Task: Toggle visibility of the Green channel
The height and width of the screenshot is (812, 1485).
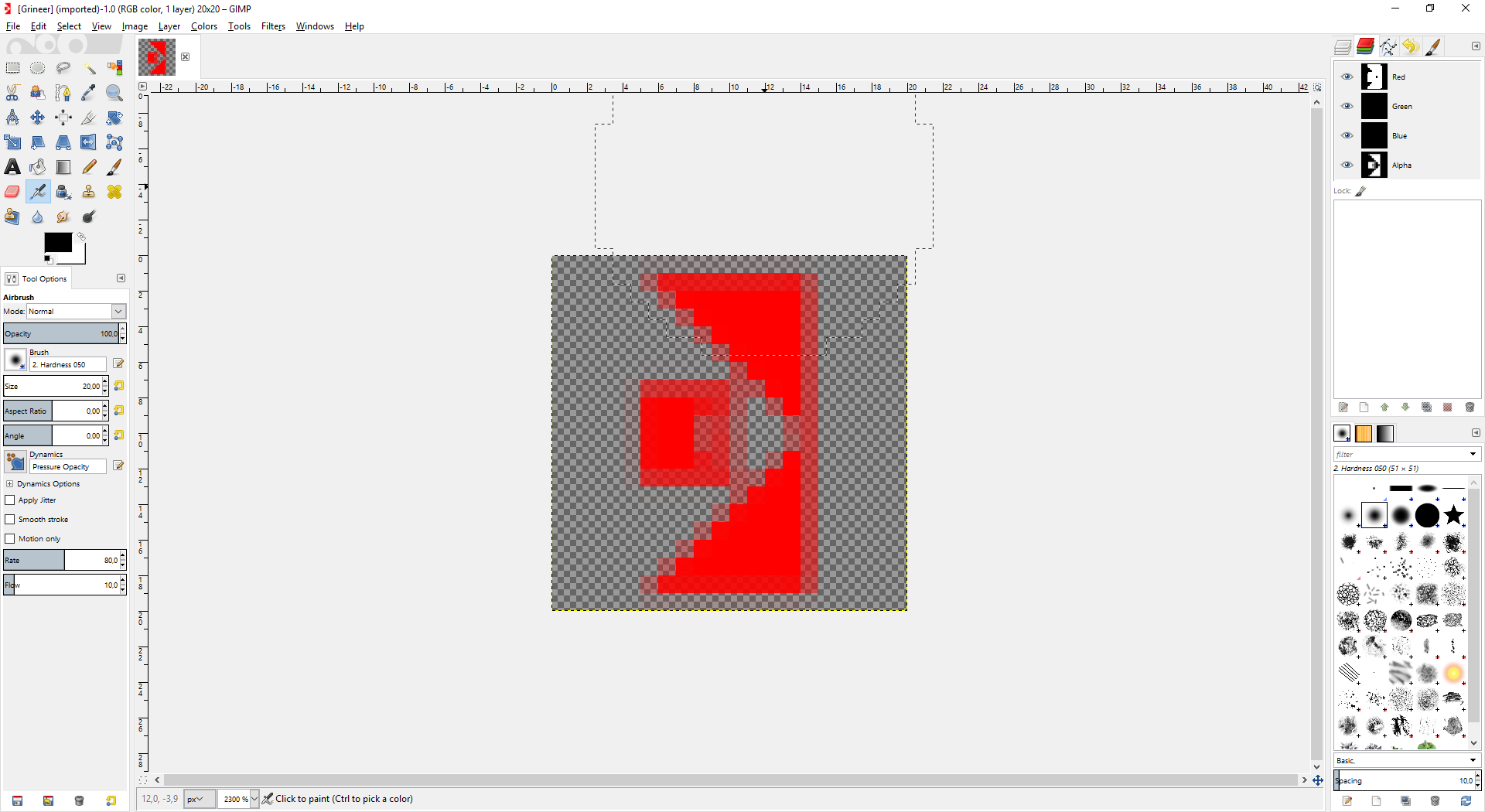Action: point(1347,106)
